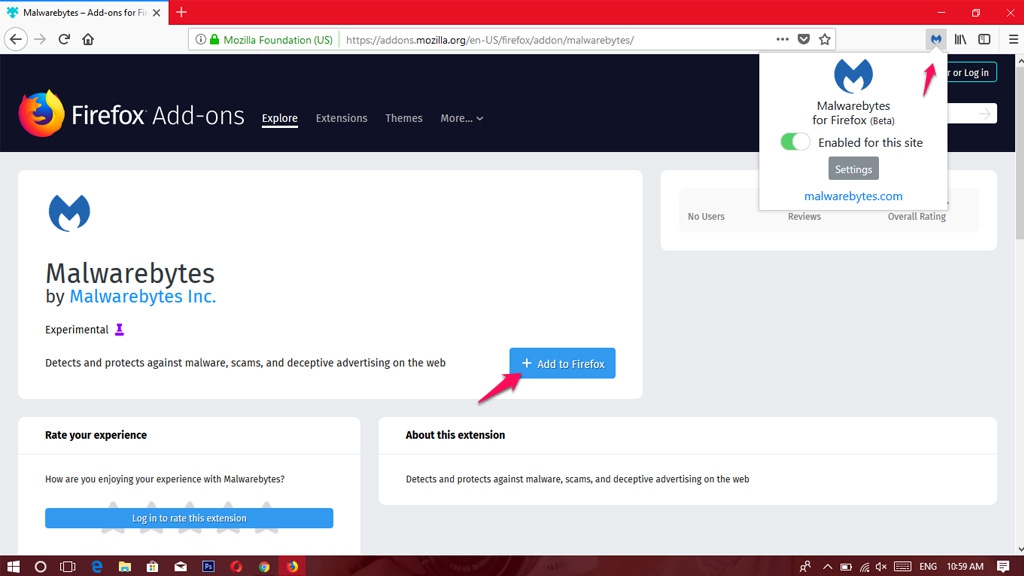Image resolution: width=1024 pixels, height=576 pixels.
Task: Switch to the Malwarebytes Add-ons browser tab
Action: (x=84, y=12)
